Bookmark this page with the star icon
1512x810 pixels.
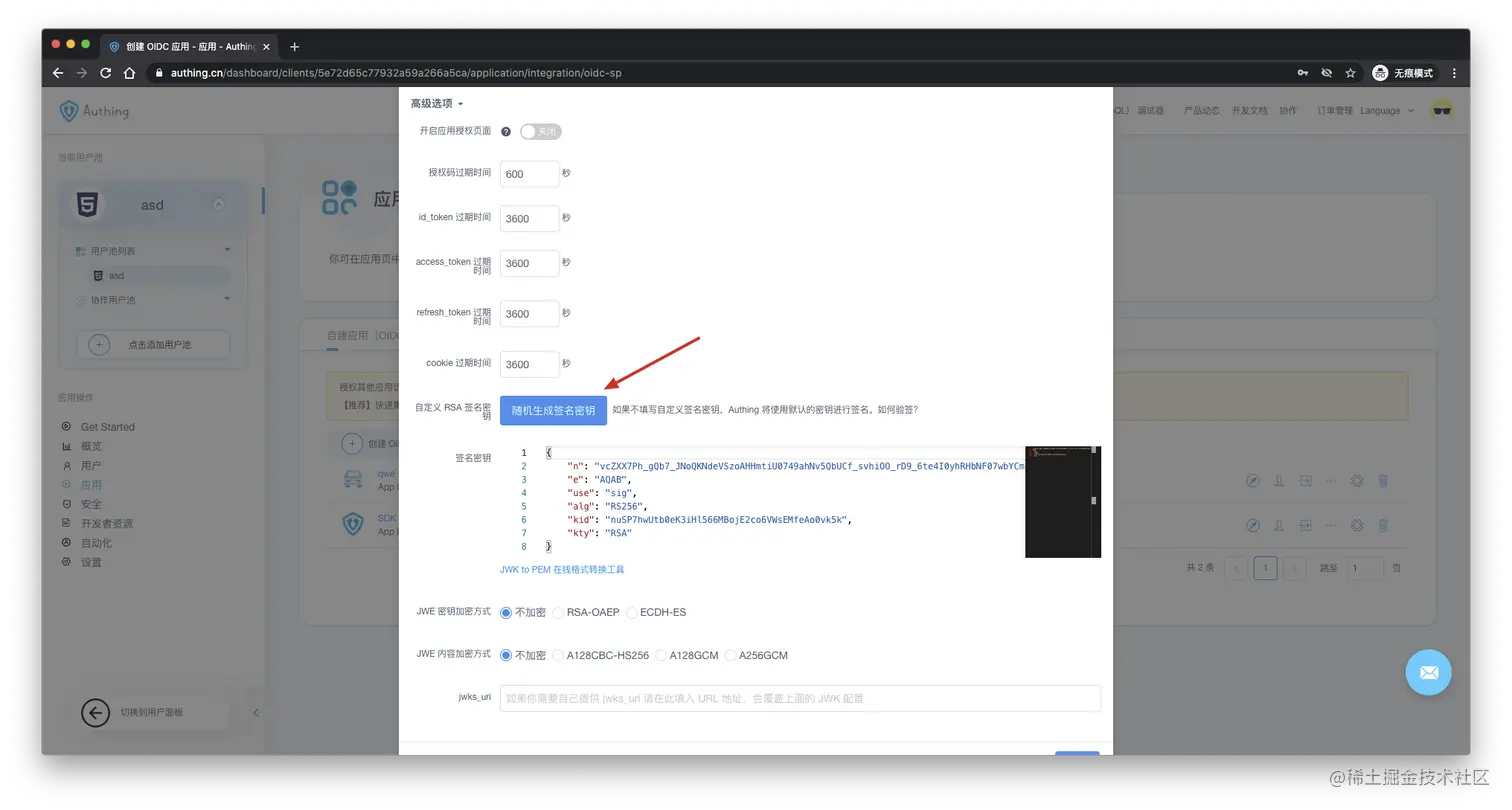point(1350,73)
